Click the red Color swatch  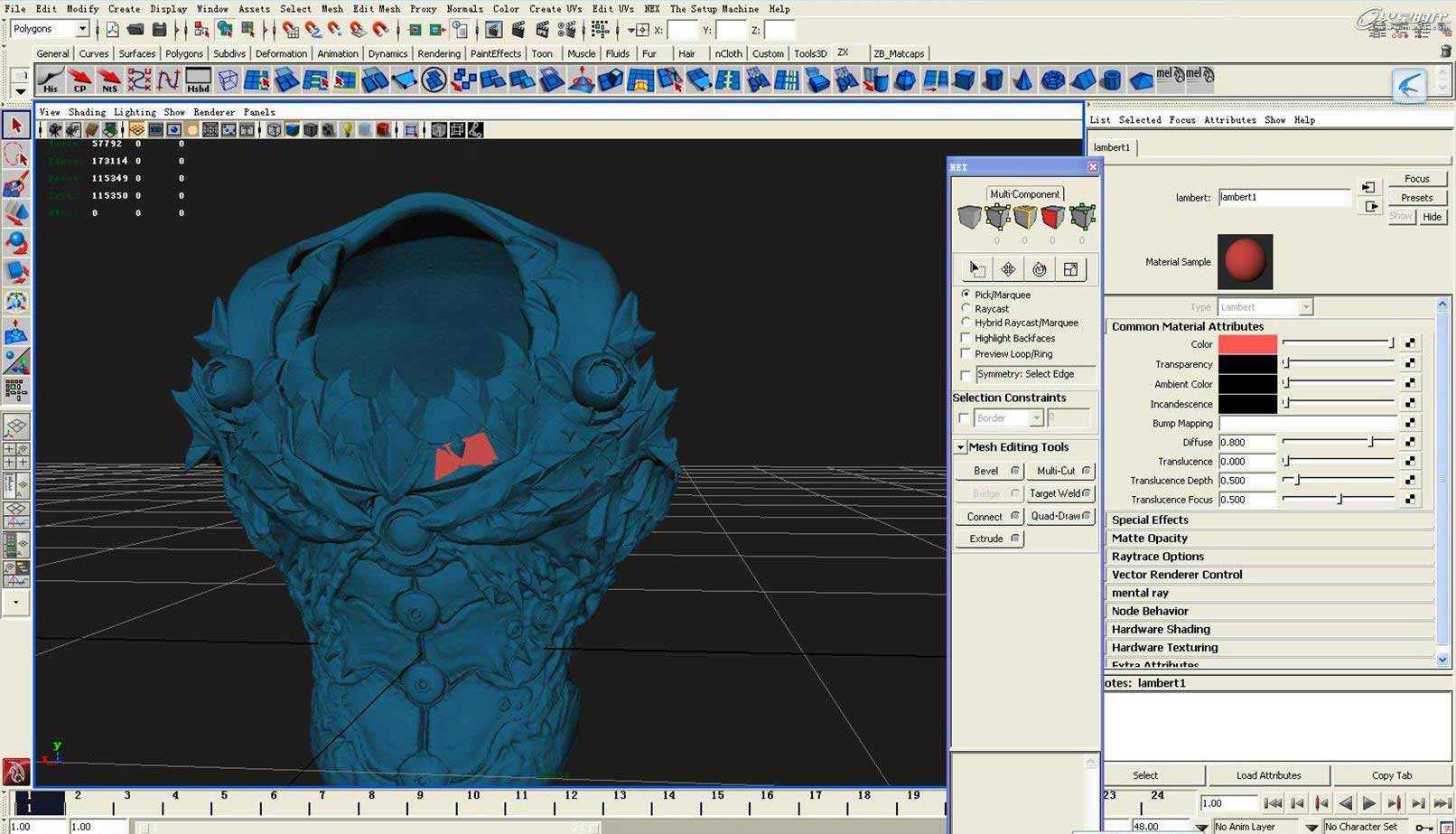pos(1247,344)
